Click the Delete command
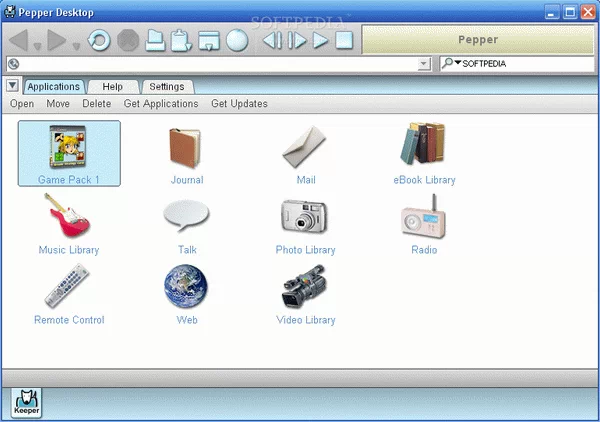Image resolution: width=600 pixels, height=422 pixels. point(96,104)
